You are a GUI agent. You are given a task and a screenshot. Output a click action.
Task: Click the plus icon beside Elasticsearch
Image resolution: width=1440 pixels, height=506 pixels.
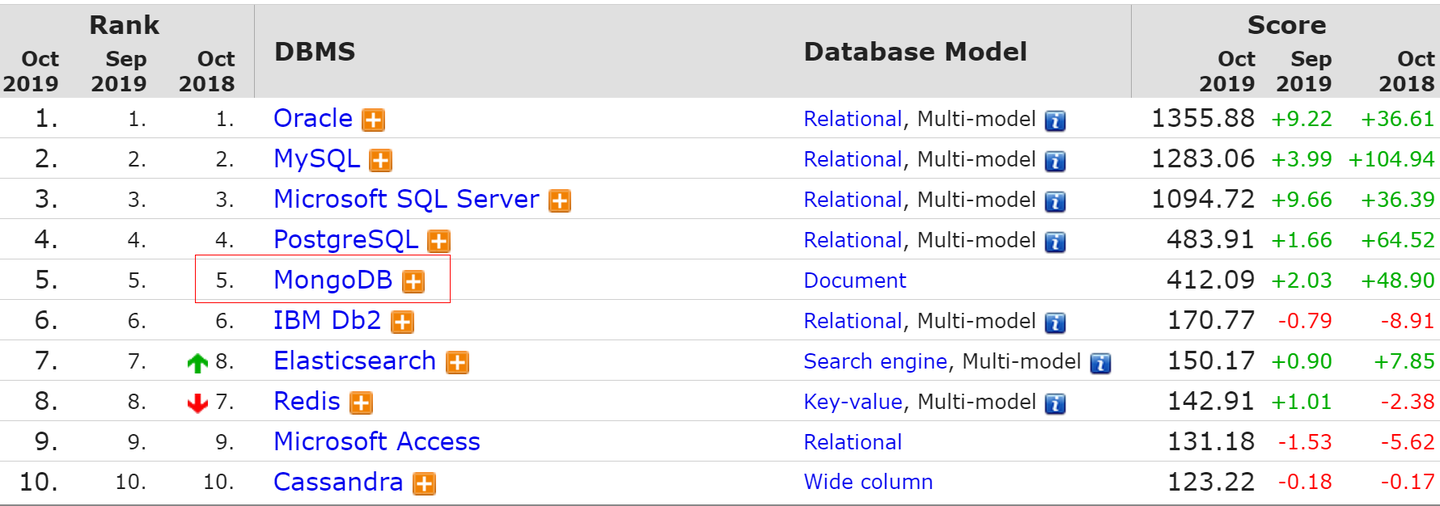pyautogui.click(x=457, y=363)
